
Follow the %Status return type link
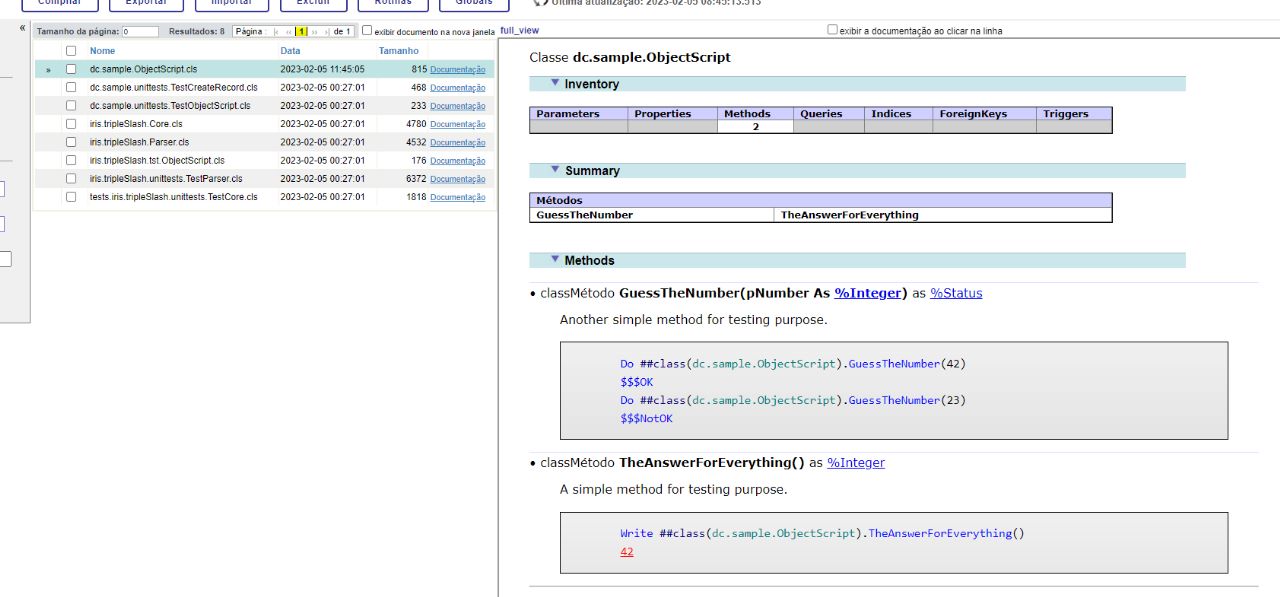click(x=956, y=293)
